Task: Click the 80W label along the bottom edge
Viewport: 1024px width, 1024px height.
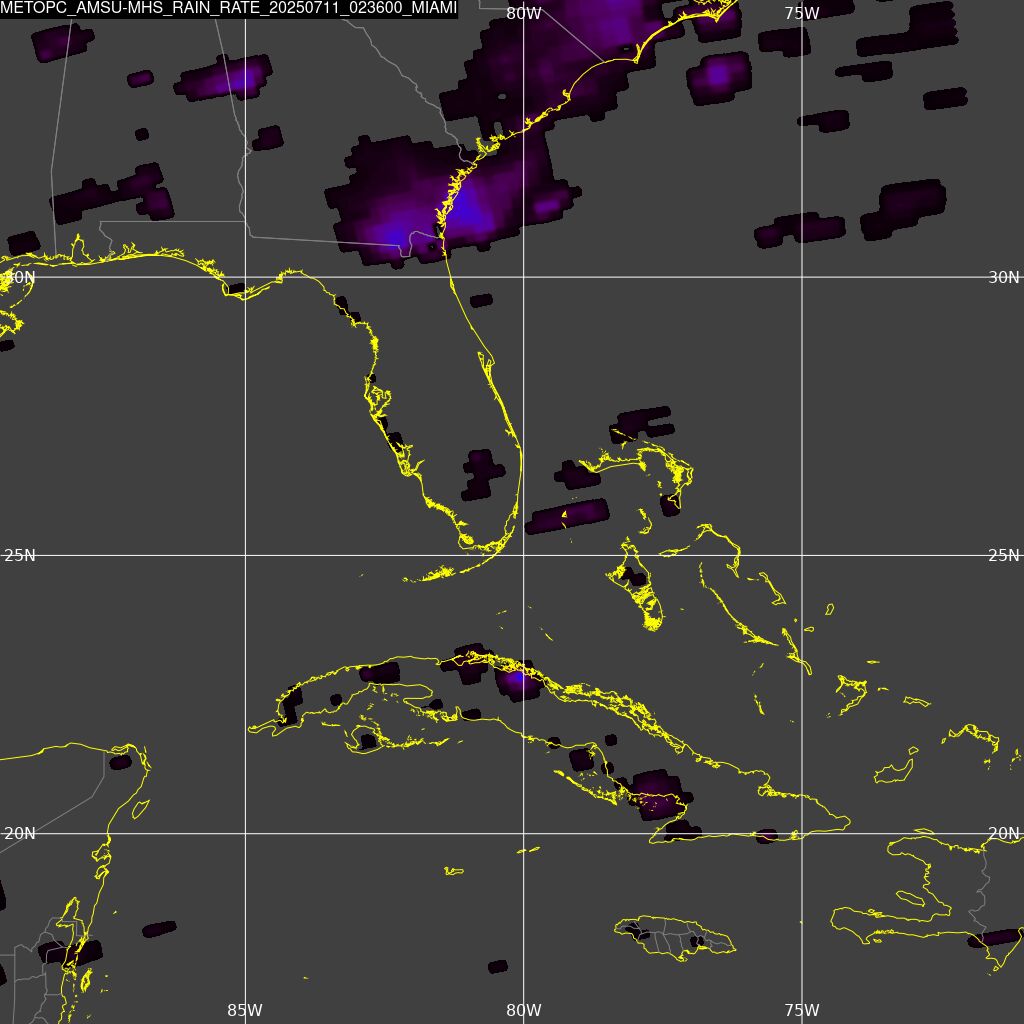Action: pyautogui.click(x=524, y=1010)
